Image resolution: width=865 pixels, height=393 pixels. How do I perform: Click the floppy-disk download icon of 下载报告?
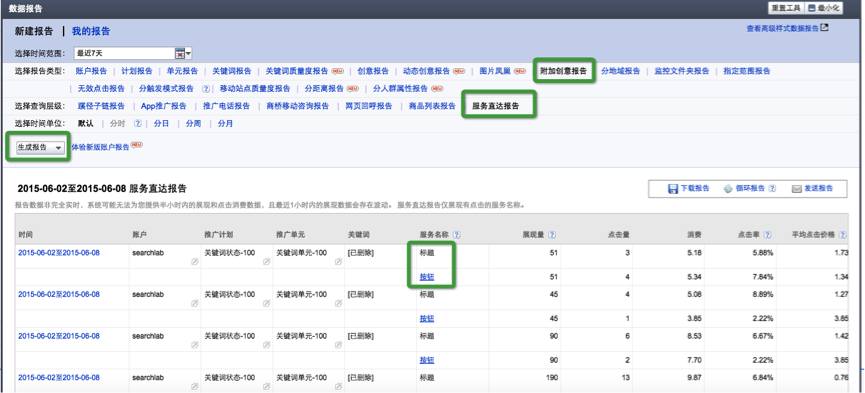pyautogui.click(x=673, y=189)
